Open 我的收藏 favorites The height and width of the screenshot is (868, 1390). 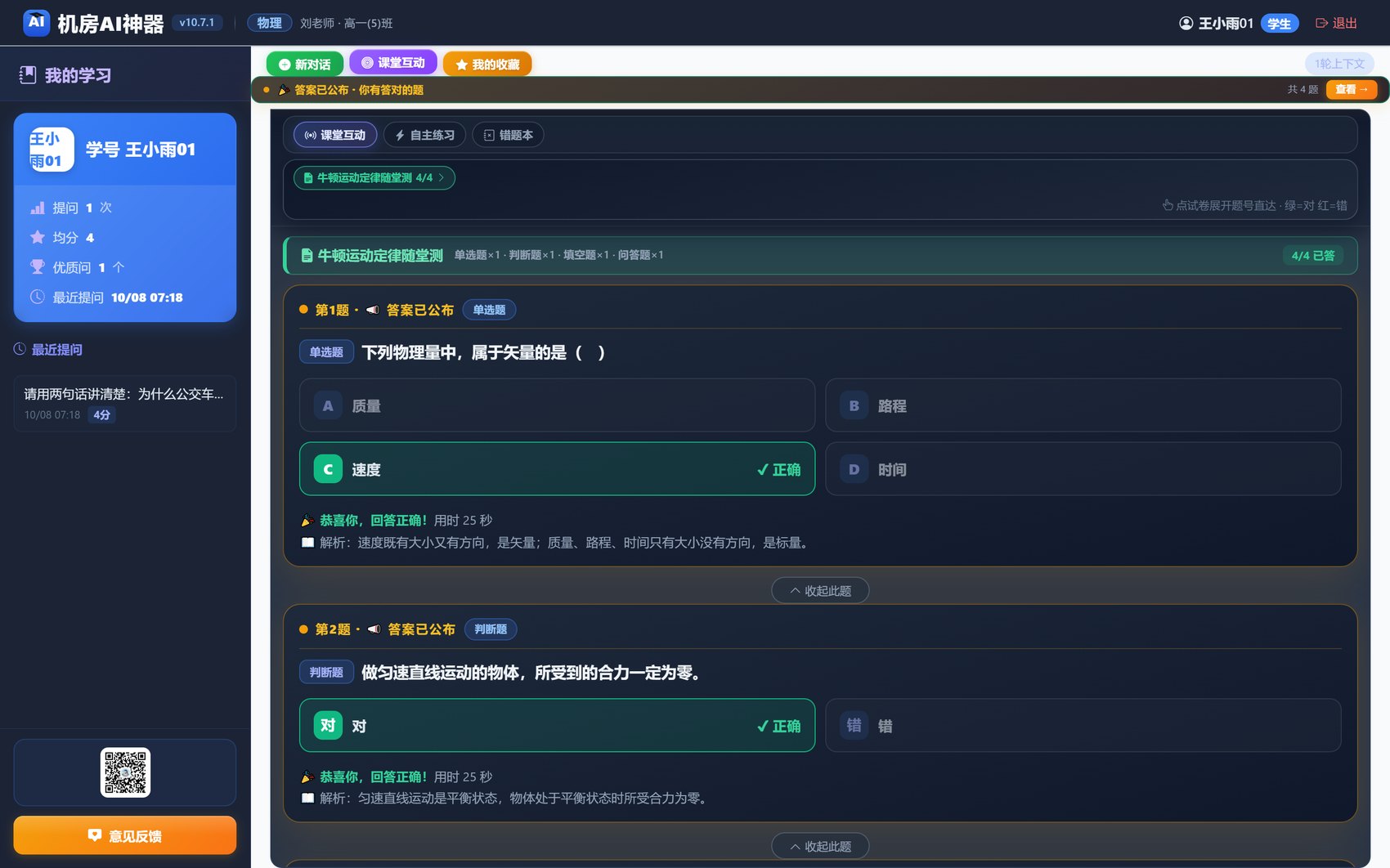(x=487, y=64)
